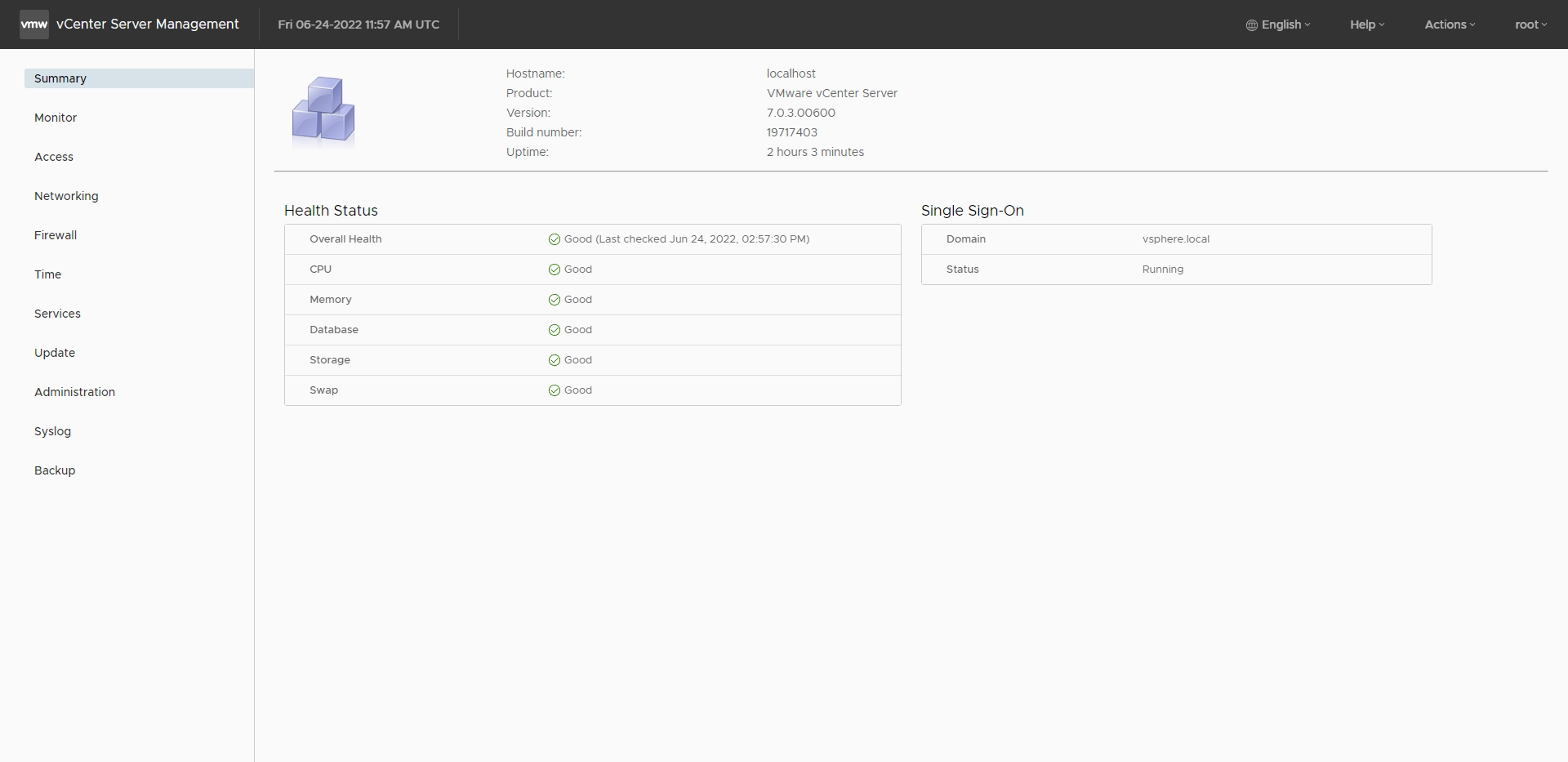Click the CPU Good status check icon

tap(555, 270)
